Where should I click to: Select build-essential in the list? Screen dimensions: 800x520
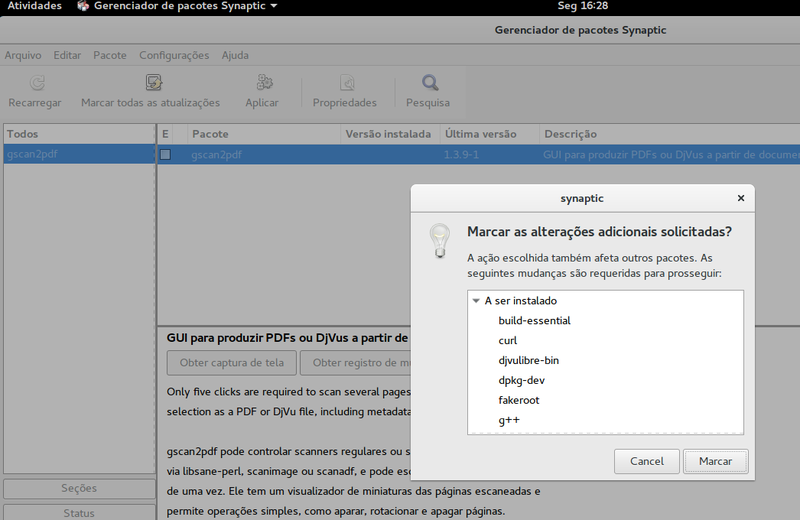click(534, 321)
